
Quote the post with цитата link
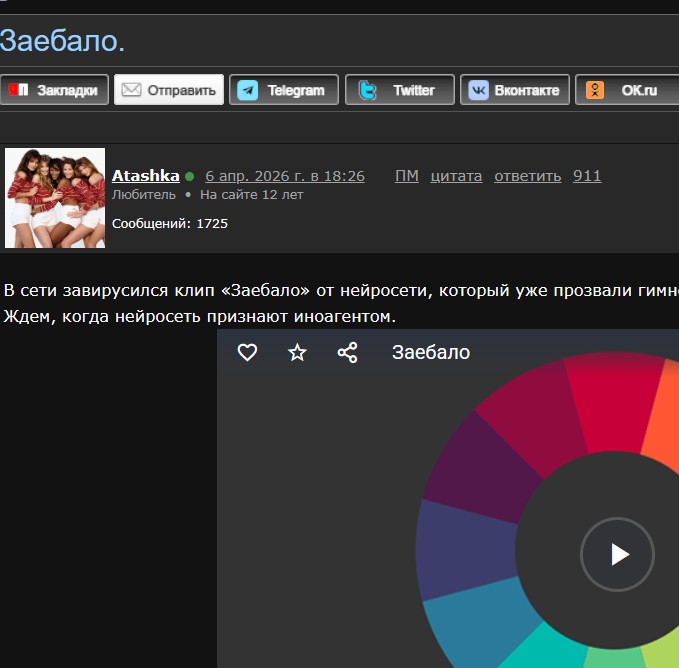[456, 176]
